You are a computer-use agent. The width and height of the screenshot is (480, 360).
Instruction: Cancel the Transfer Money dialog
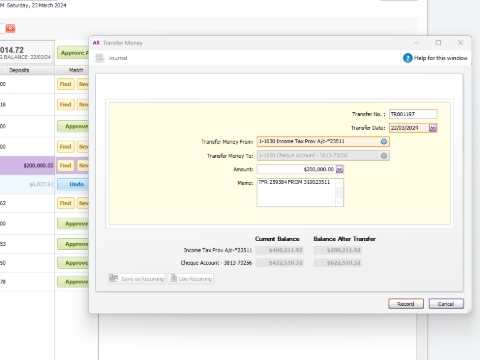click(446, 304)
